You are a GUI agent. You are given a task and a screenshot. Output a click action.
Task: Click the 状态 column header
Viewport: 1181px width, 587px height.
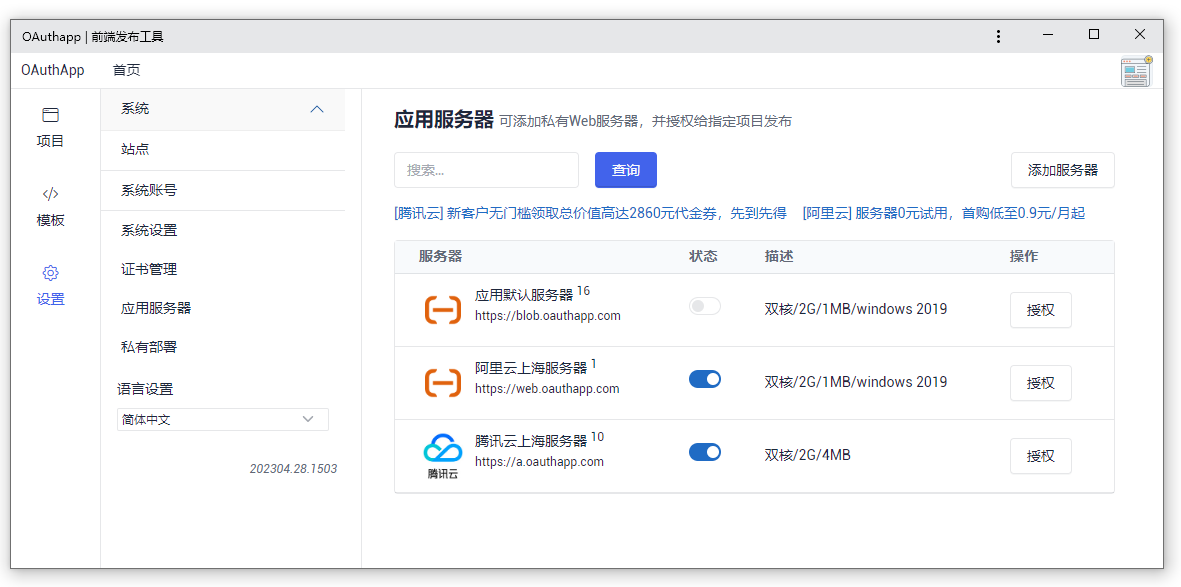point(703,257)
